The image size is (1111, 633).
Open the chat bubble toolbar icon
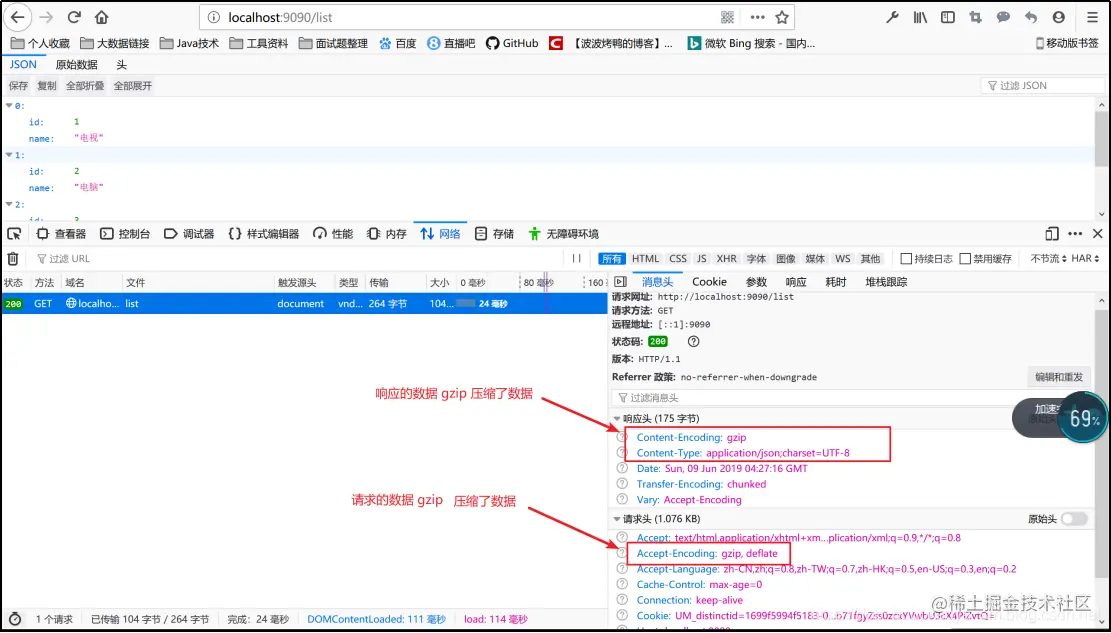pos(1003,17)
